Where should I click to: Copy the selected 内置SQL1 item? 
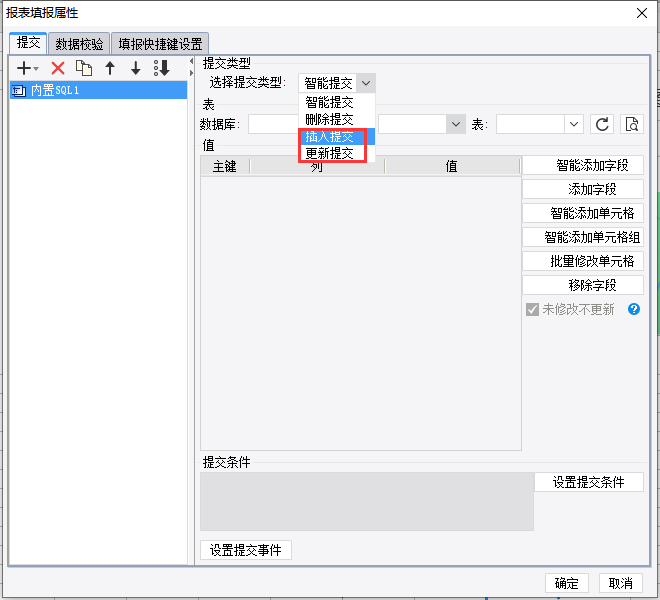[x=84, y=68]
